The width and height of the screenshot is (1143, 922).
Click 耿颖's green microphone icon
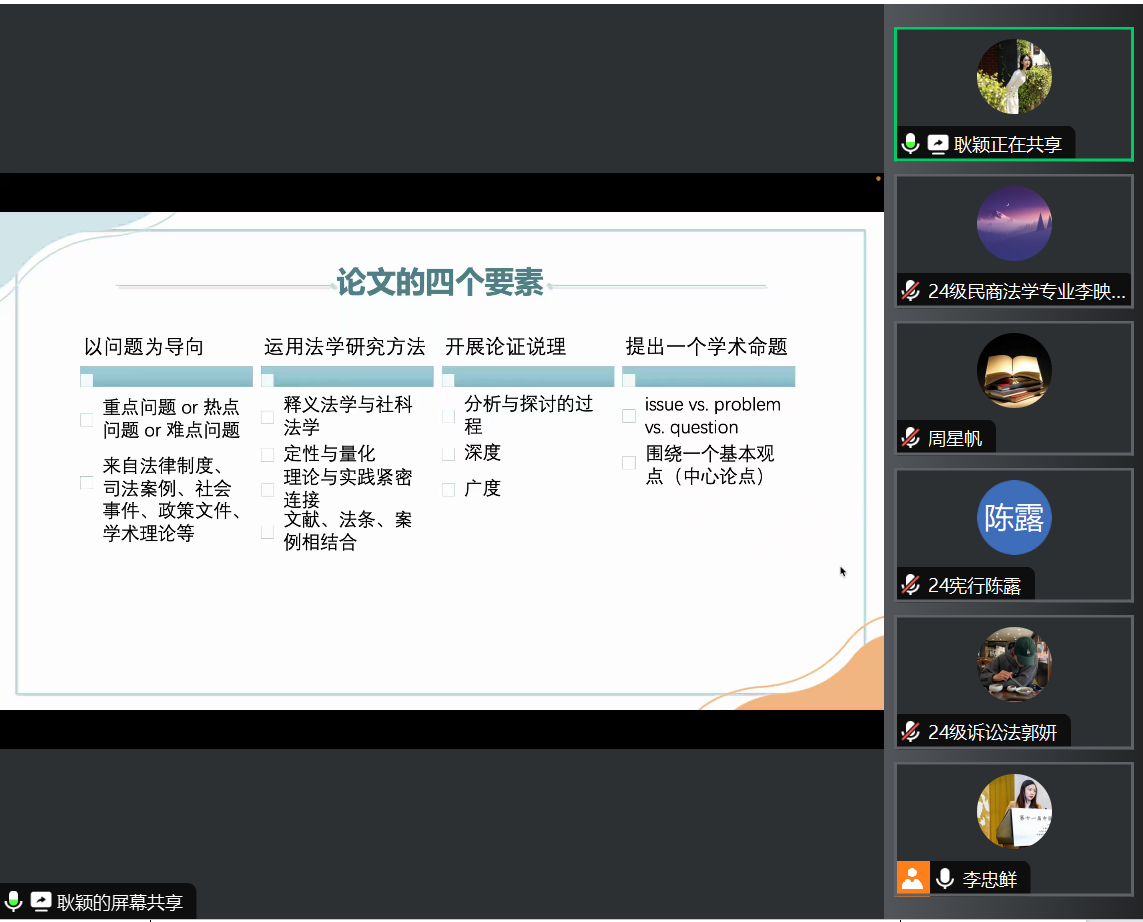[910, 144]
